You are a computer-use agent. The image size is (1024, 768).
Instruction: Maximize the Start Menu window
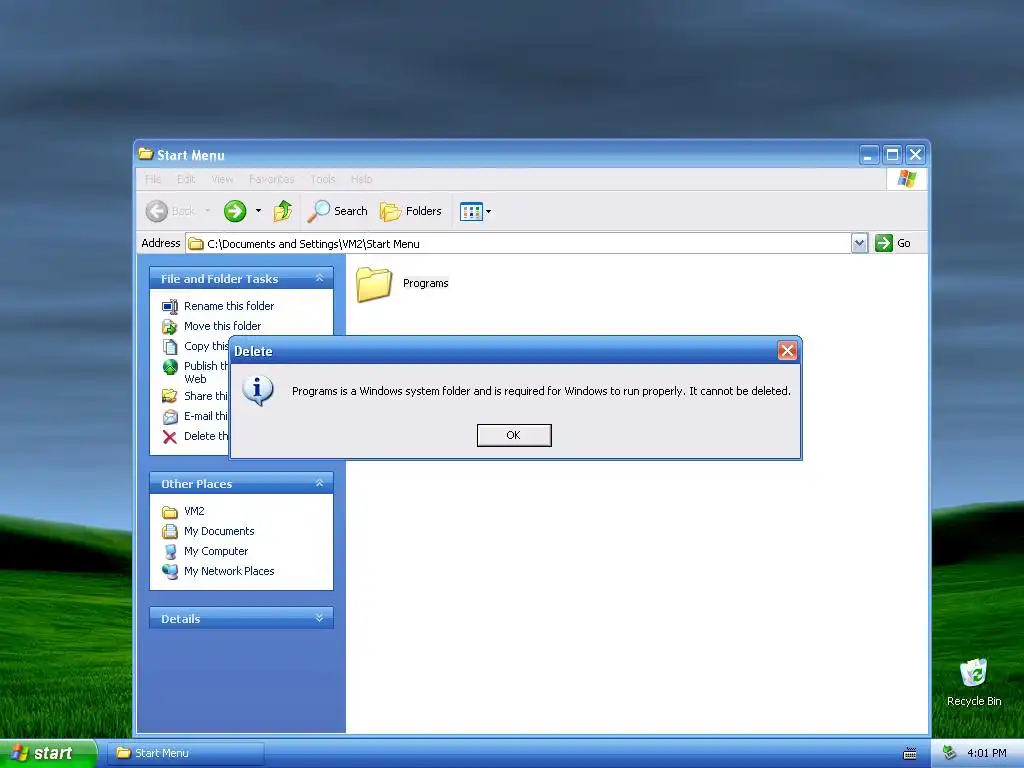click(892, 155)
